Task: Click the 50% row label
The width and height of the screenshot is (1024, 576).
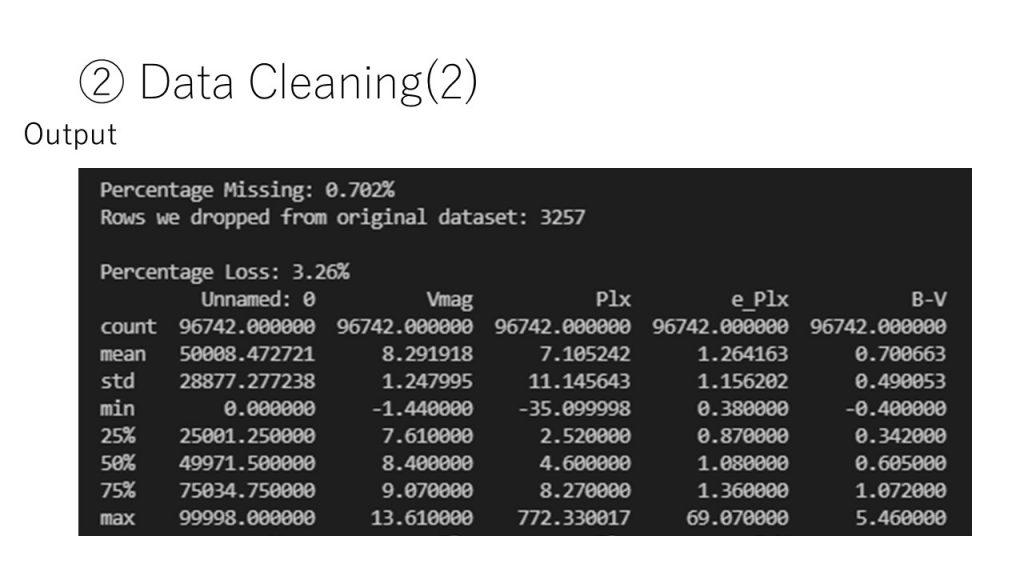Action: (x=118, y=463)
